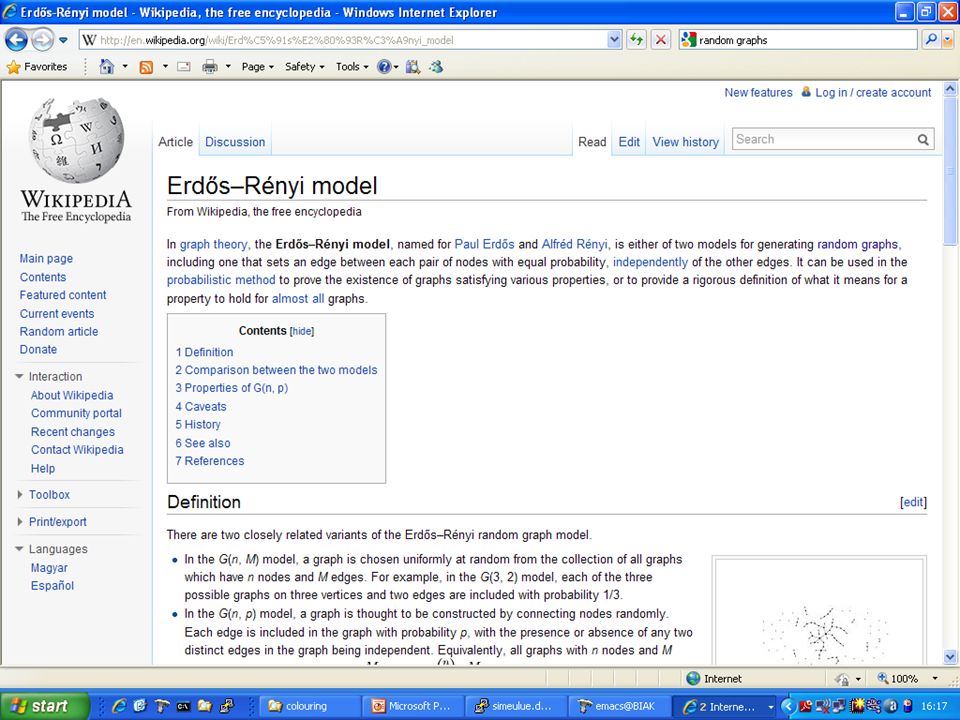Go to Random article in the sidebar
Image resolution: width=960 pixels, height=720 pixels.
coord(59,331)
